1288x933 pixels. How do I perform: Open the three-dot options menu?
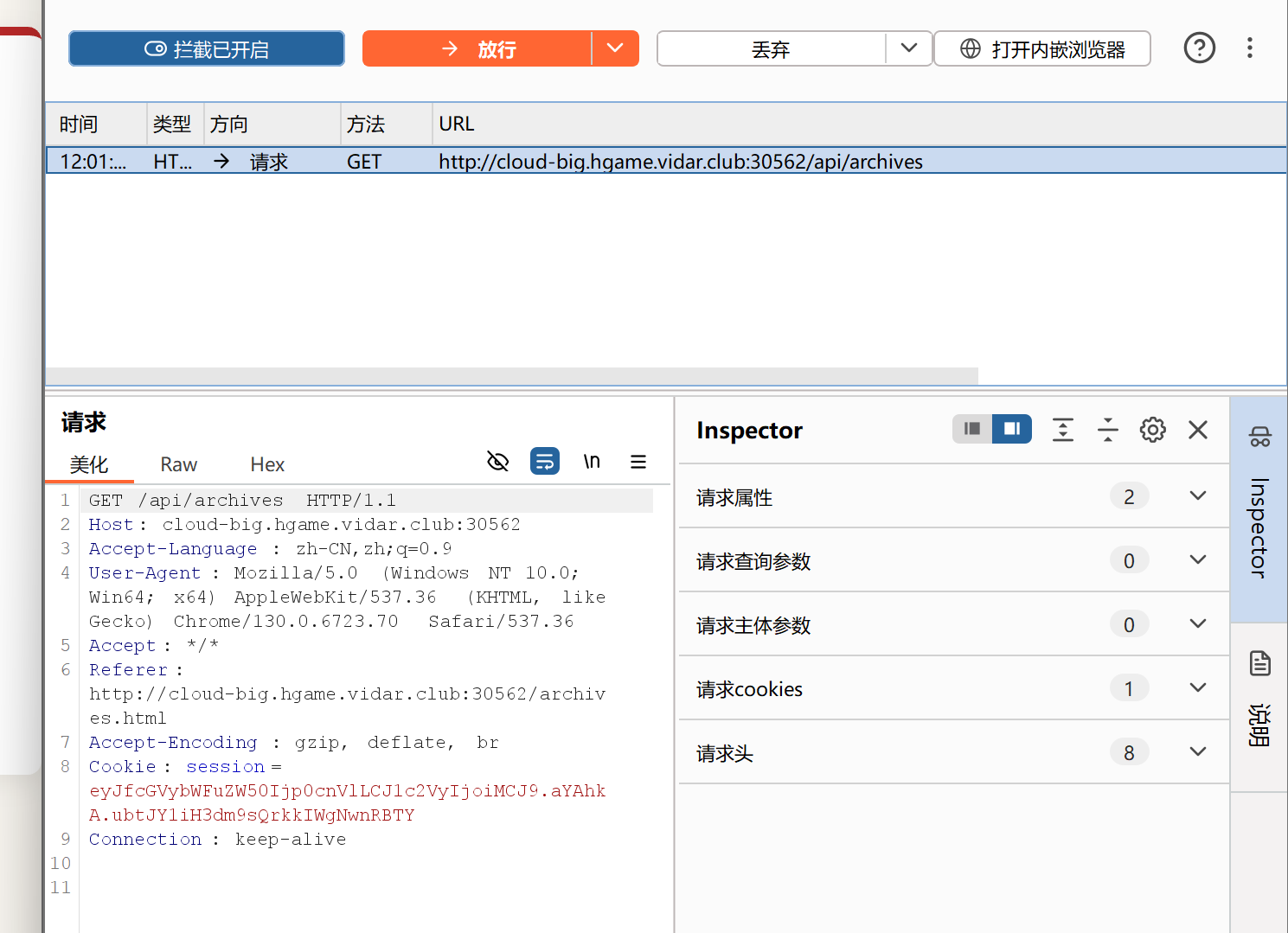1249,48
